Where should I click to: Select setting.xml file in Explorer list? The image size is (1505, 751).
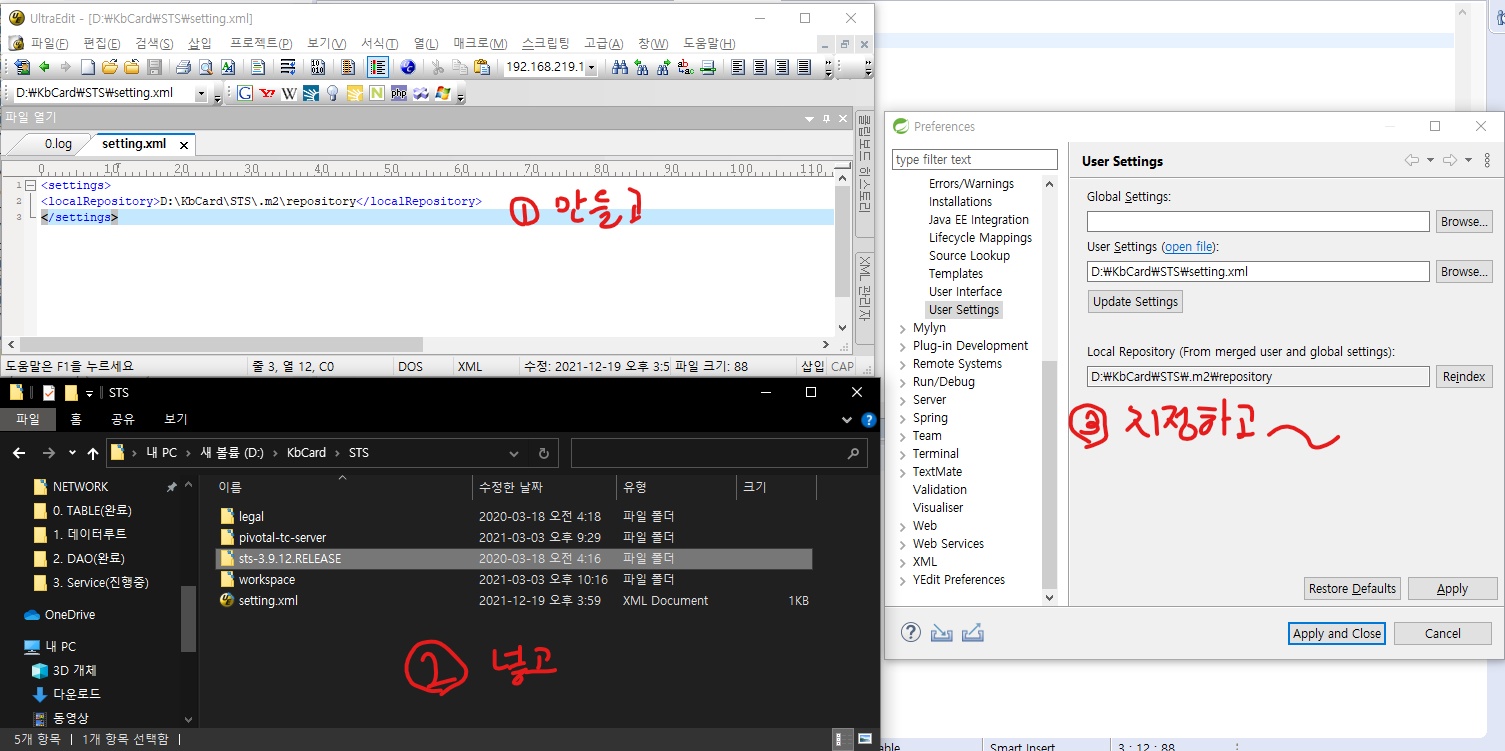[x=268, y=601]
